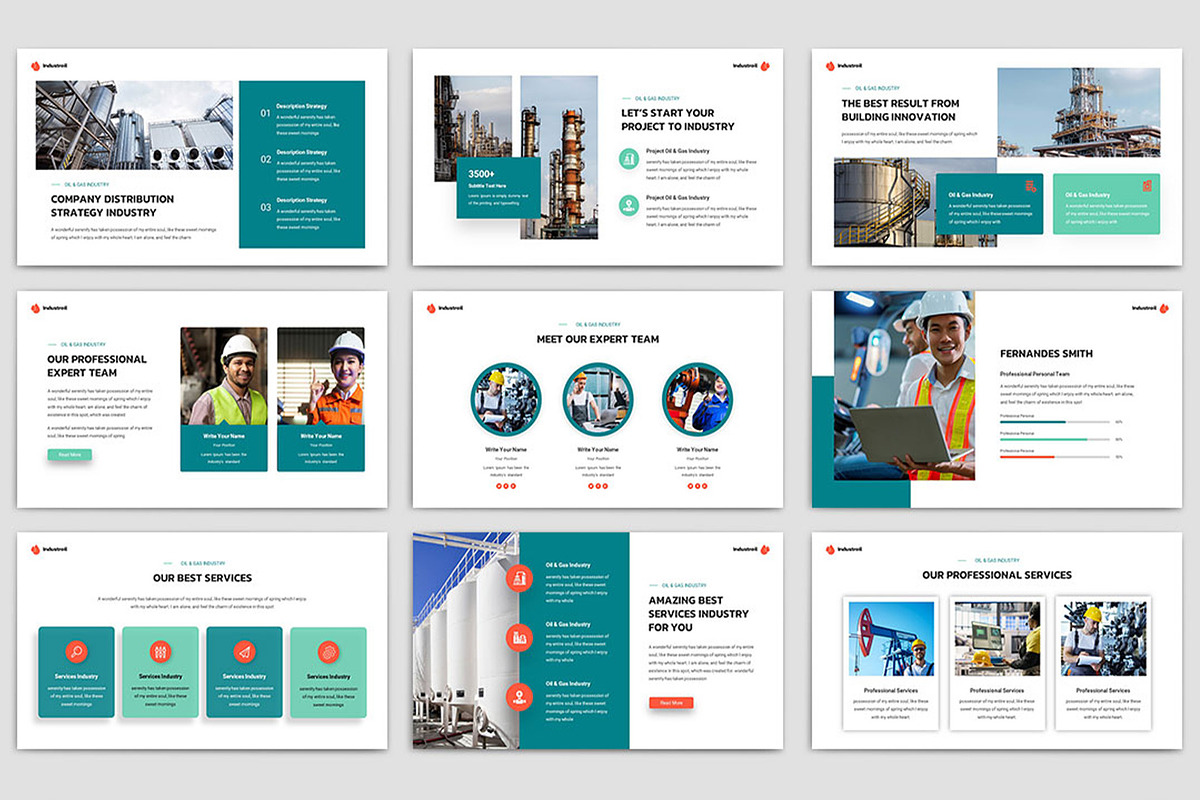Click the heading The Best Result From Building Innovation
1200x800 pixels.
pos(900,110)
